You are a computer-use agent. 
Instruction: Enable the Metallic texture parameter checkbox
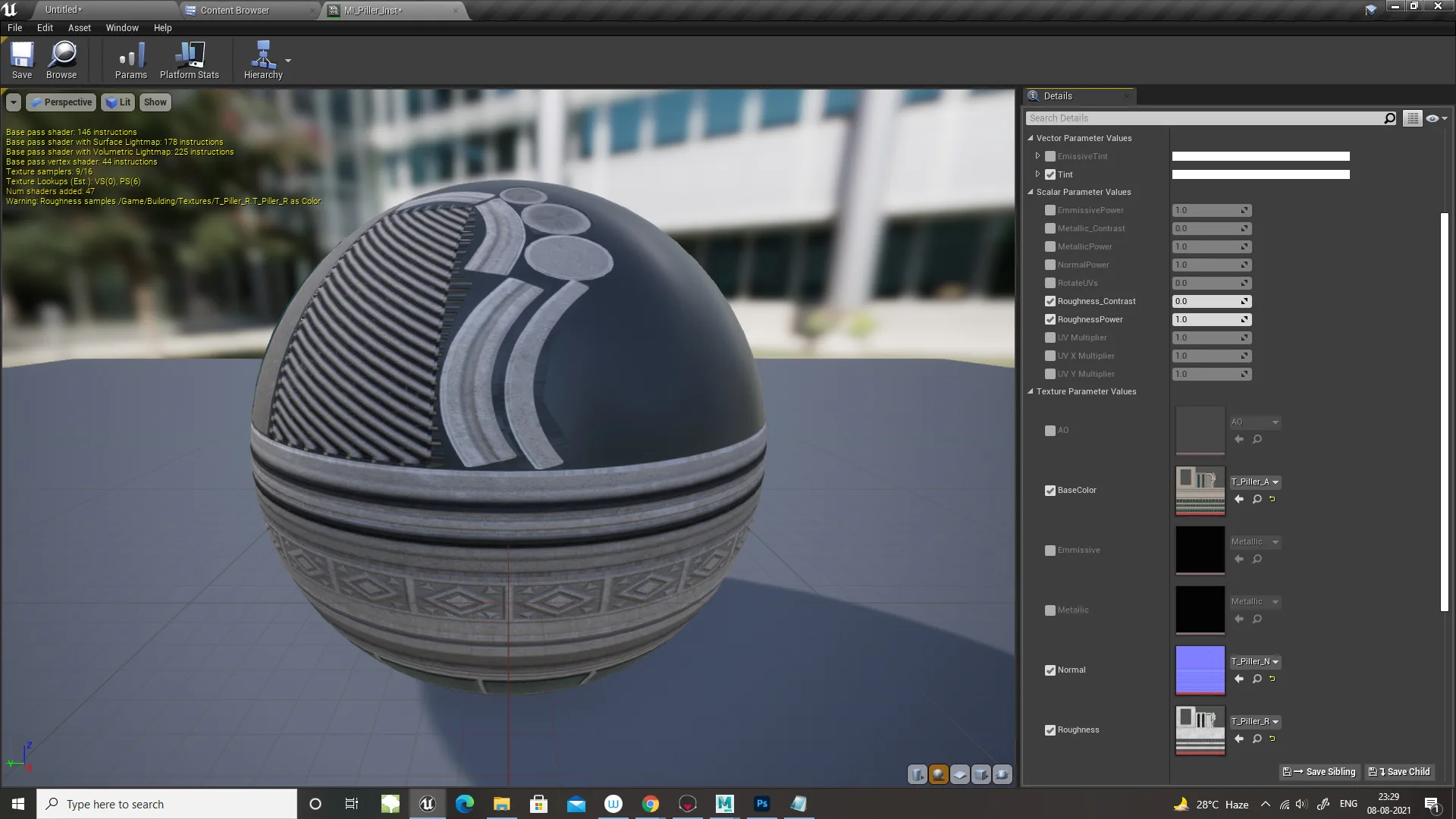pos(1050,610)
